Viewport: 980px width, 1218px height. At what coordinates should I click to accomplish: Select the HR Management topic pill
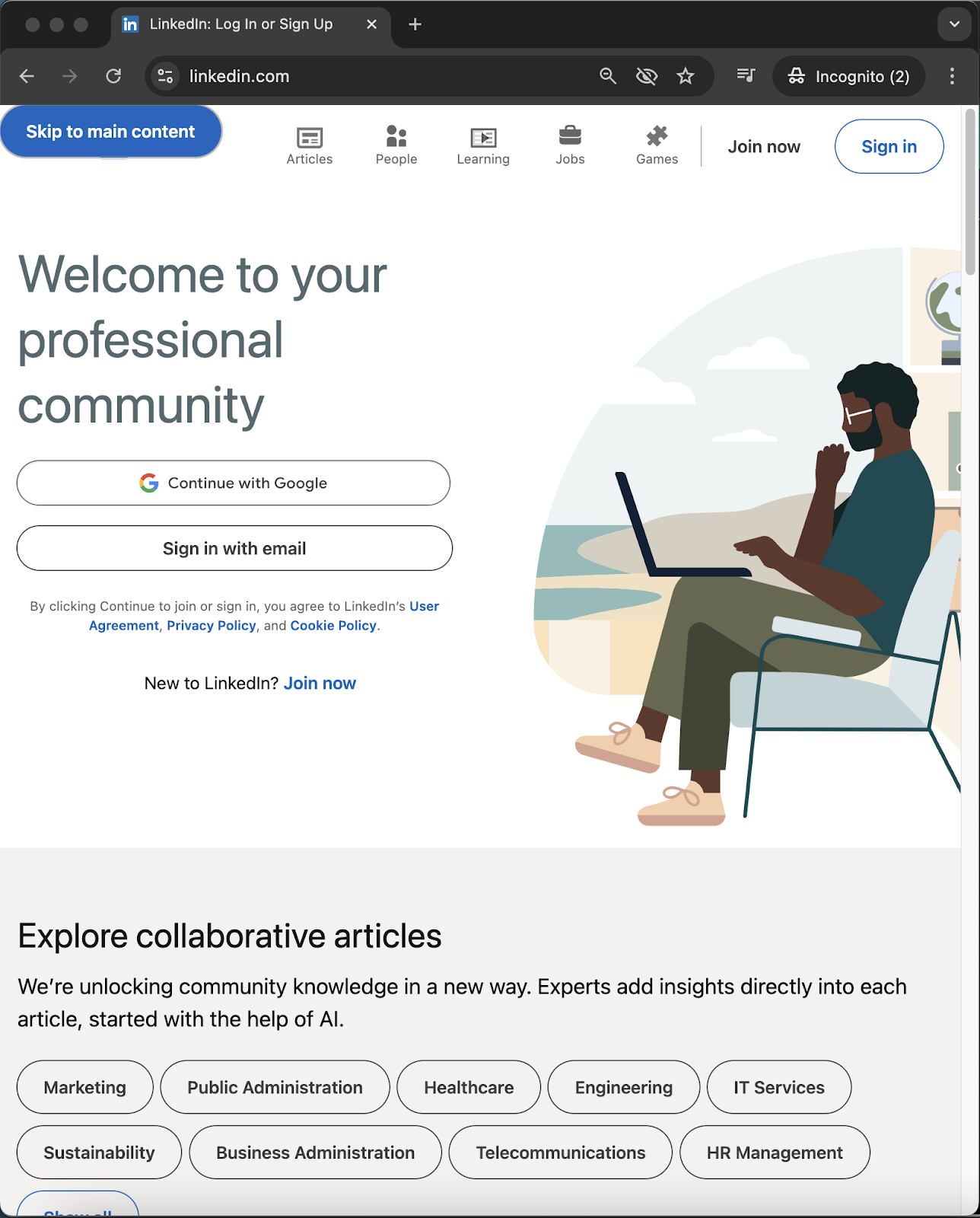click(x=775, y=1153)
